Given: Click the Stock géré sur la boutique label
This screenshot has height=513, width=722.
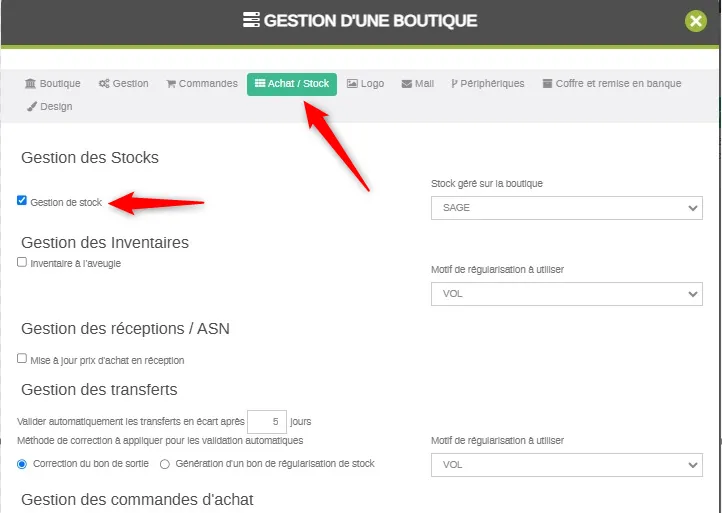Looking at the screenshot, I should pos(487,184).
